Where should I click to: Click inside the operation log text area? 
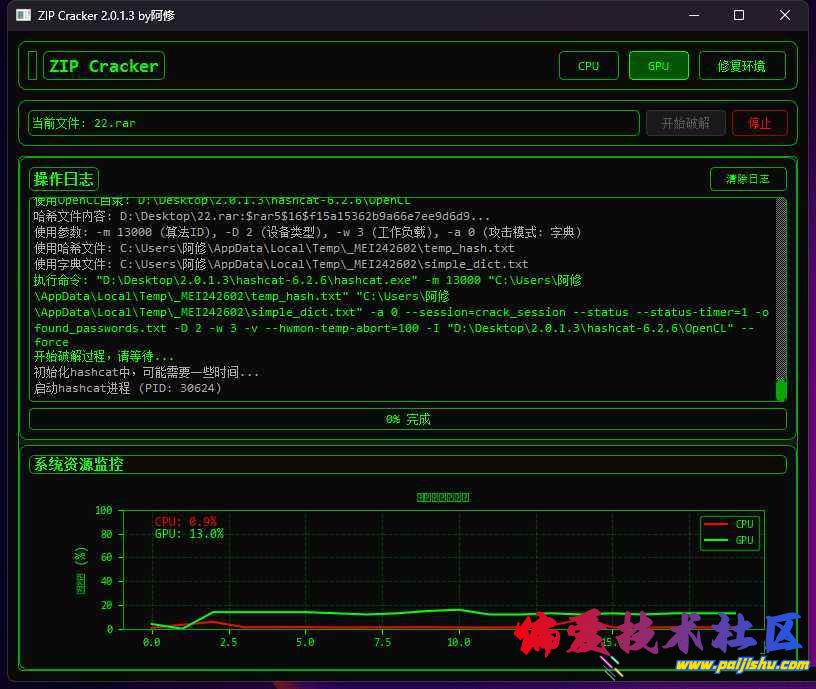pos(400,300)
